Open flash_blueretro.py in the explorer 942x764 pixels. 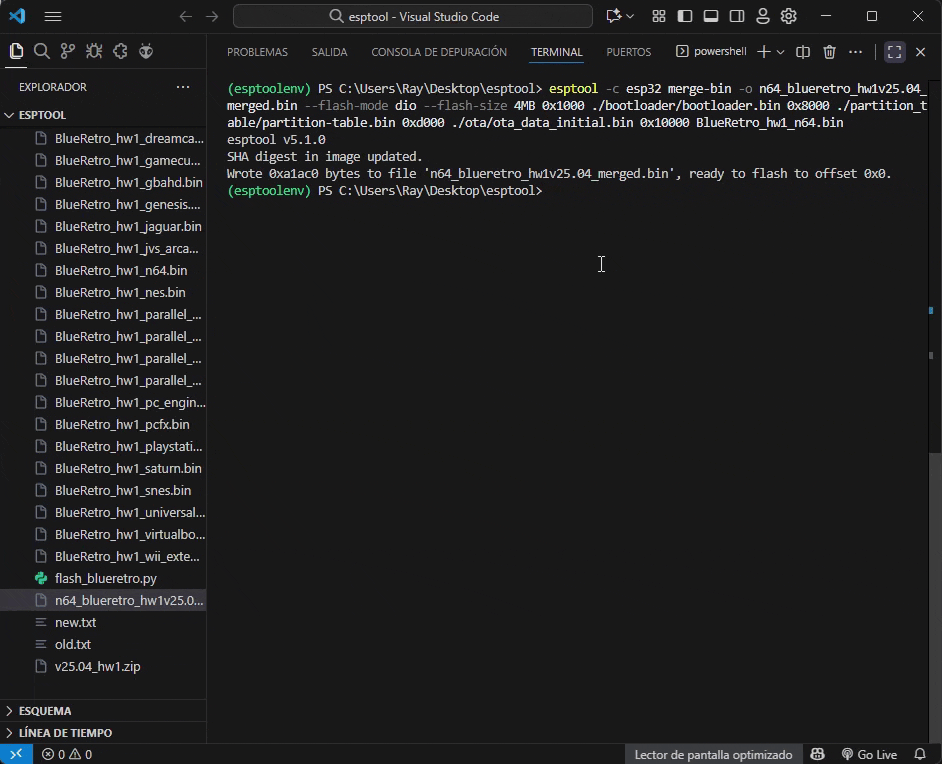click(x=105, y=578)
